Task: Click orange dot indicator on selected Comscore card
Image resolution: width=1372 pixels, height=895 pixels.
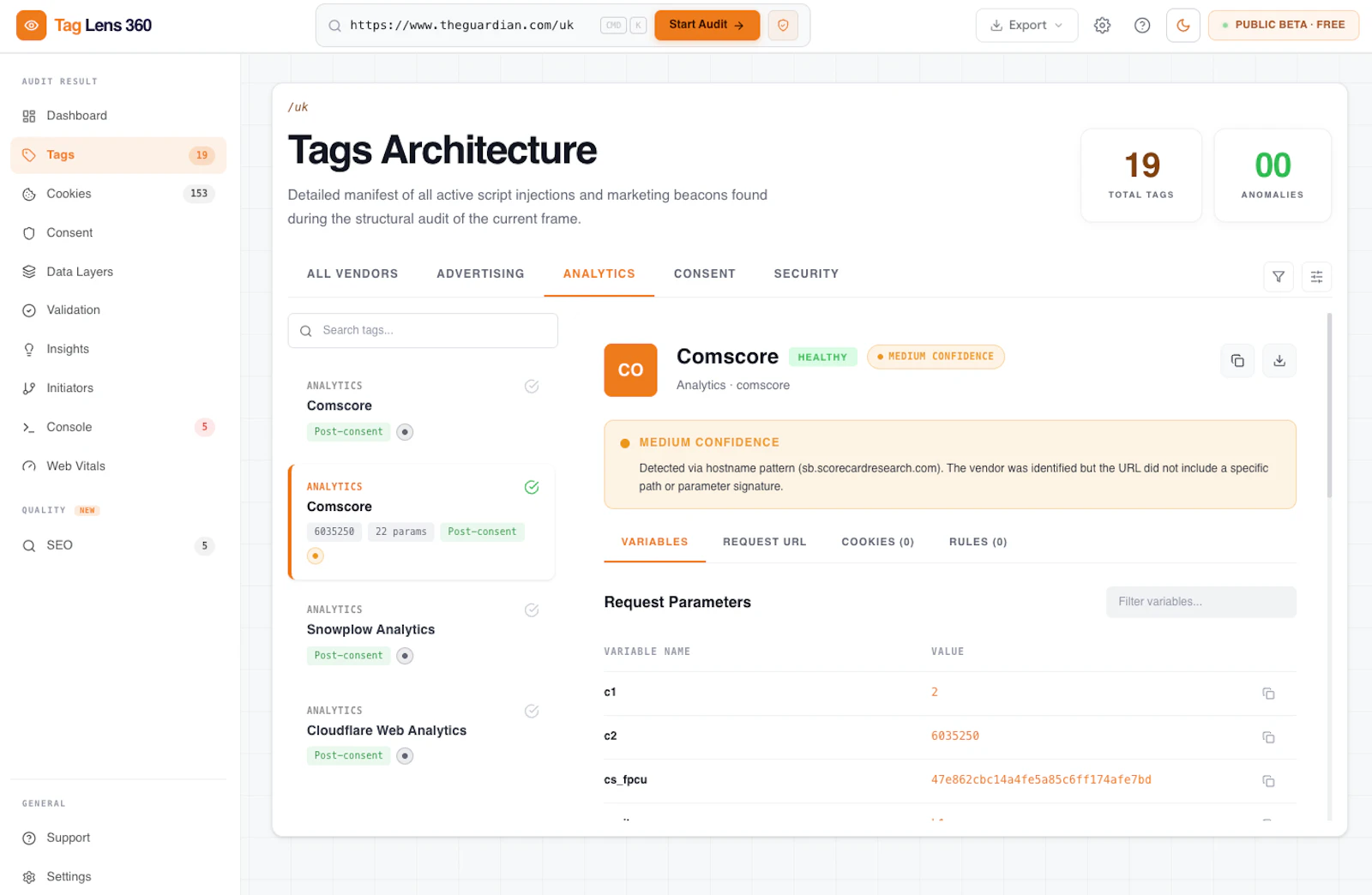Action: 316,556
